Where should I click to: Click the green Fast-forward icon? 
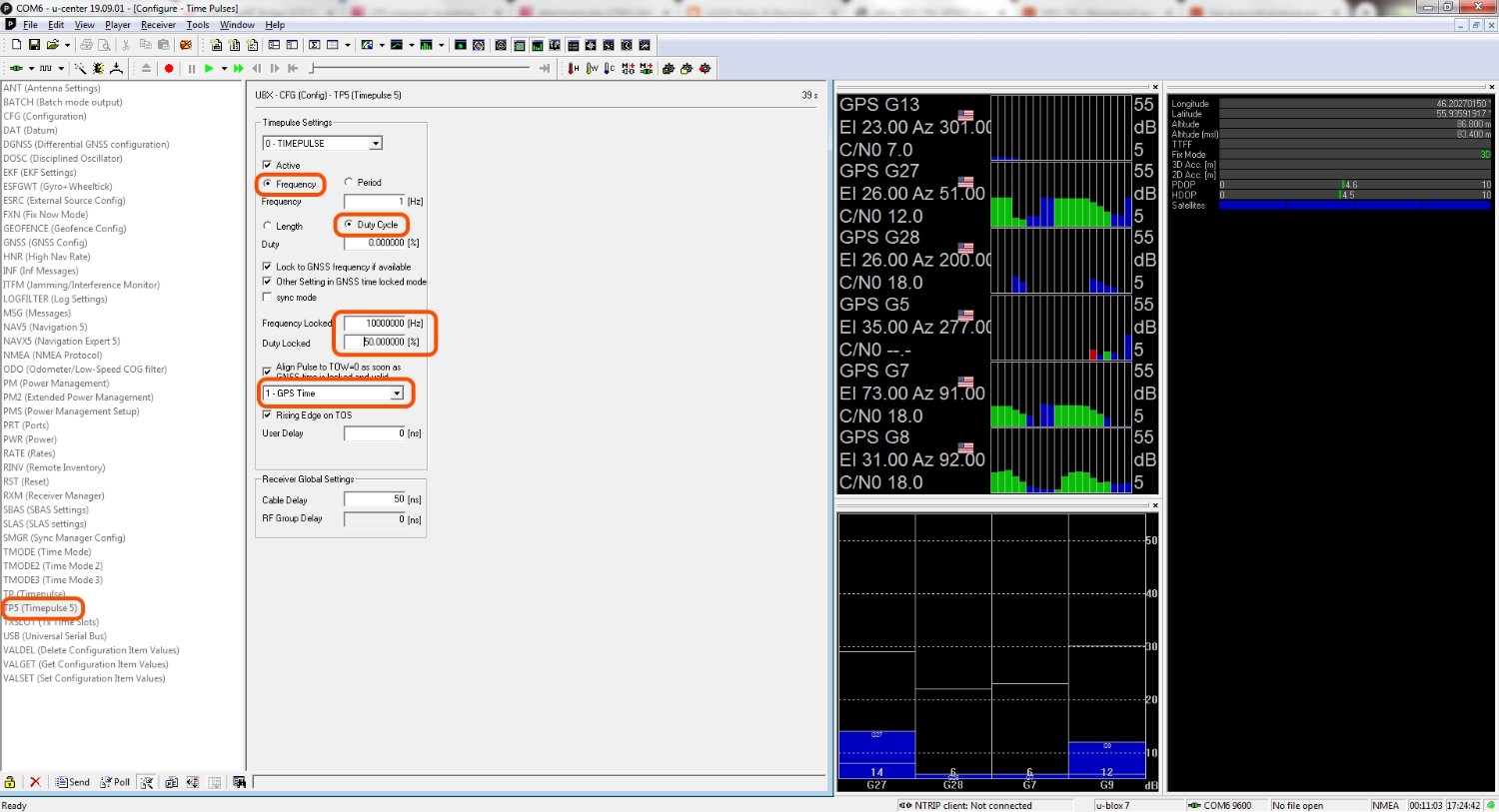coord(238,69)
